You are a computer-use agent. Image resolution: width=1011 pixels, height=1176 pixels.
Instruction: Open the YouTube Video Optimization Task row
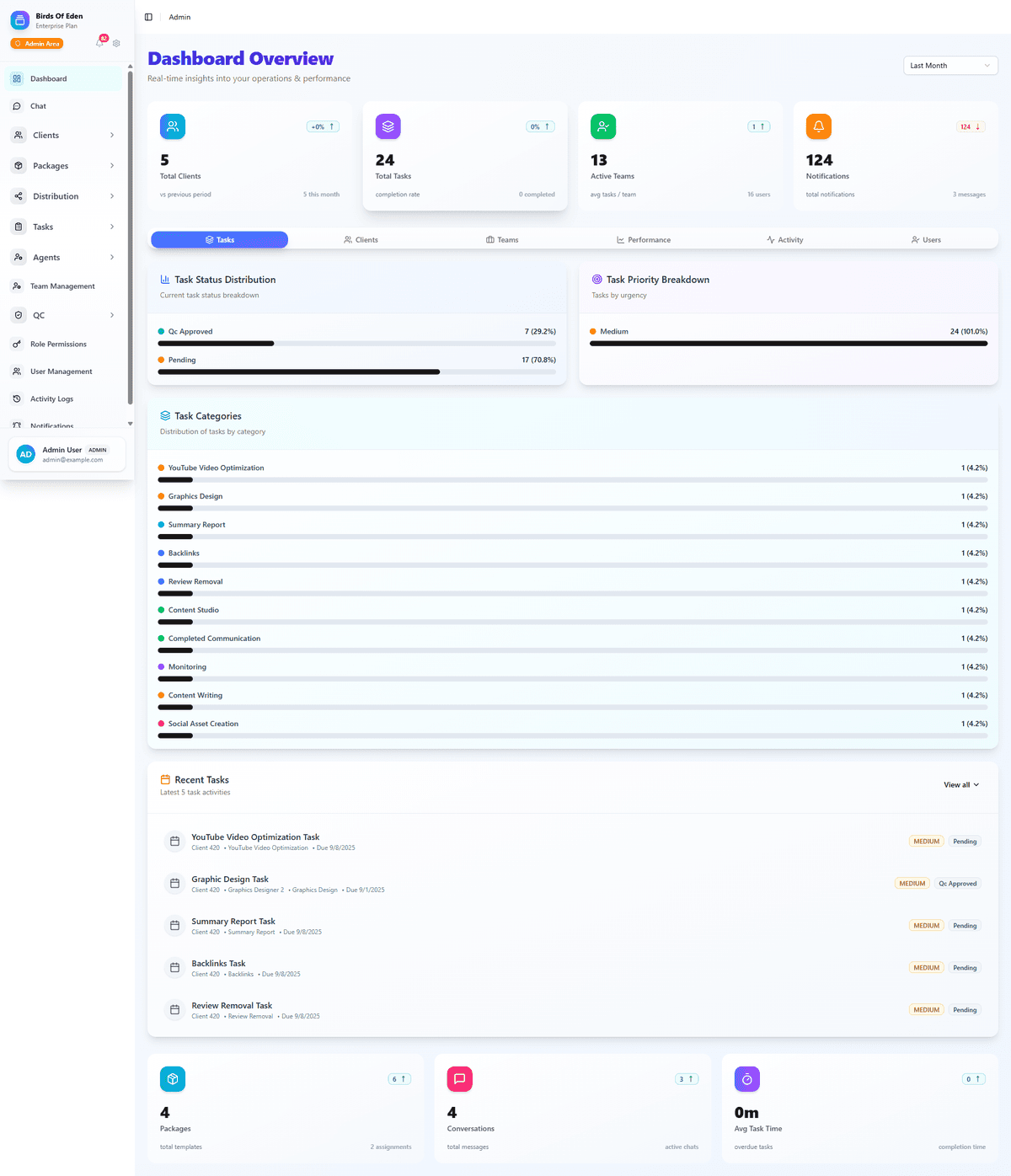(255, 837)
